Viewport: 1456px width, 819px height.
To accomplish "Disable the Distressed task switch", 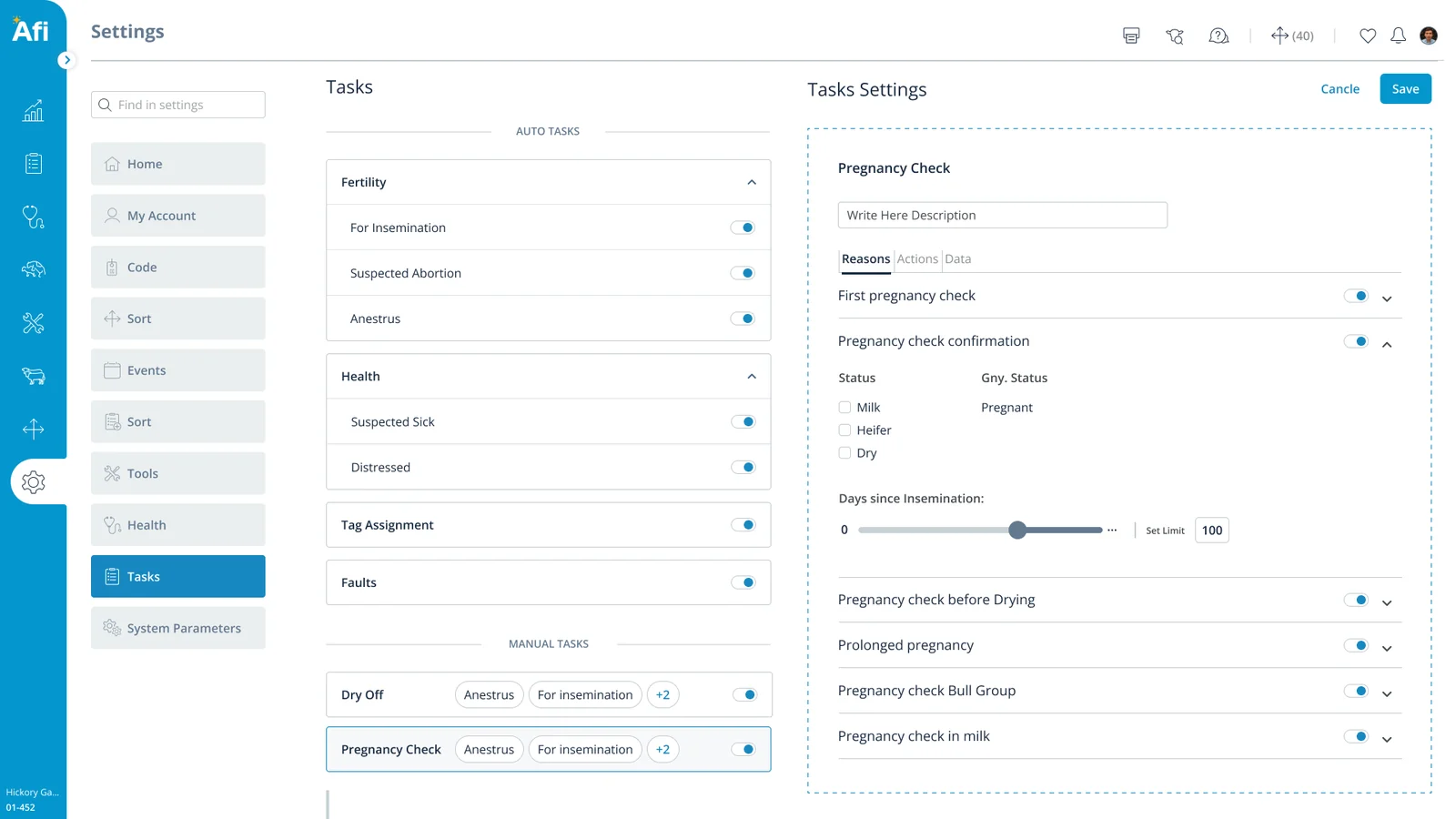I will coord(743,467).
